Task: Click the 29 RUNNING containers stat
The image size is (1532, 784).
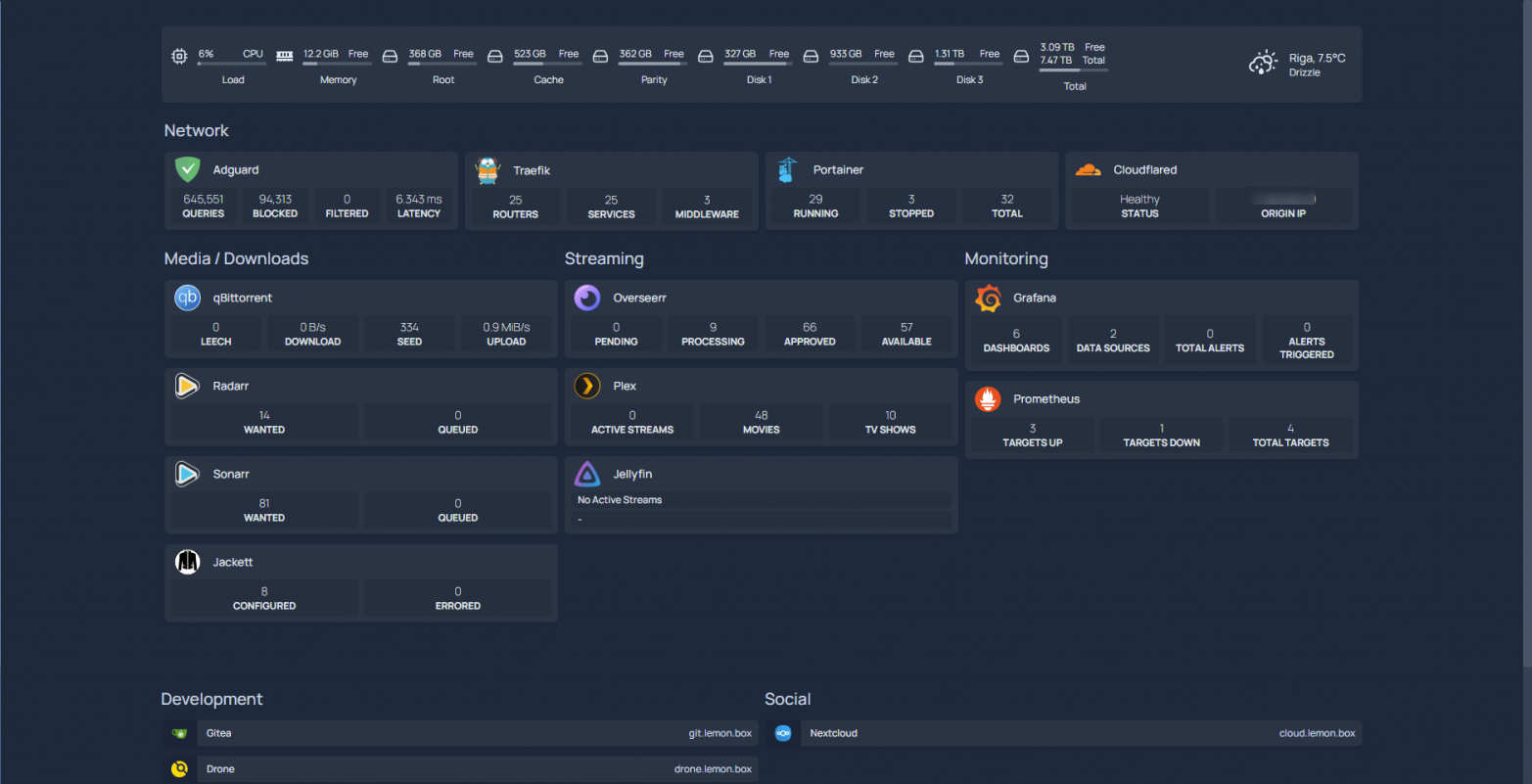Action: (816, 207)
